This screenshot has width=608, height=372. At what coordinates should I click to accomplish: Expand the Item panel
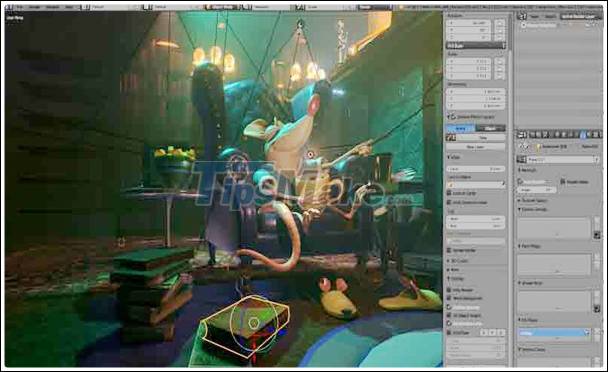coord(454,270)
